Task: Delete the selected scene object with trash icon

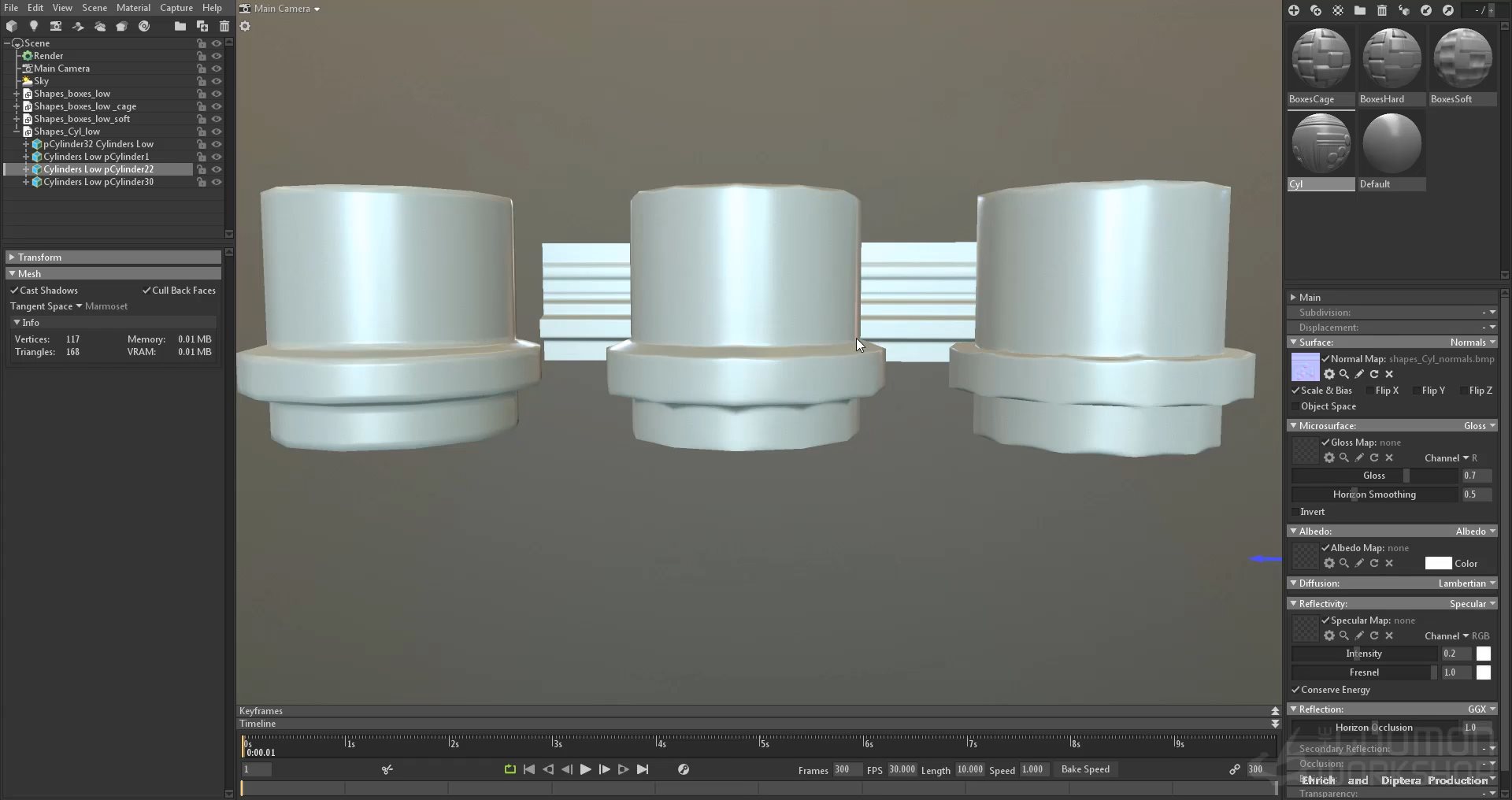Action: (x=224, y=26)
